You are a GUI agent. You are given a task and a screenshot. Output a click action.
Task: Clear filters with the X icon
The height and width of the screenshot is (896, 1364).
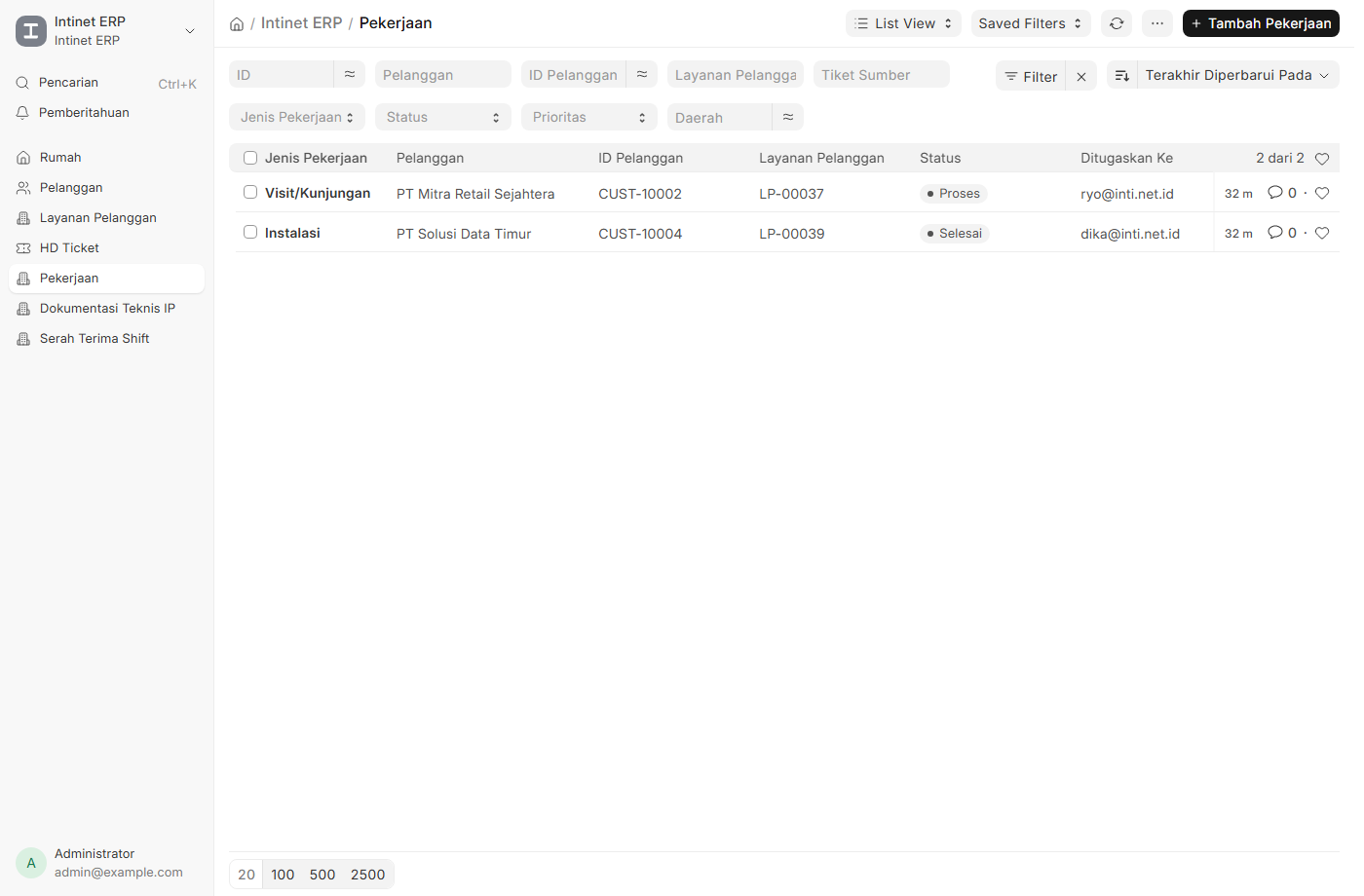[1081, 76]
